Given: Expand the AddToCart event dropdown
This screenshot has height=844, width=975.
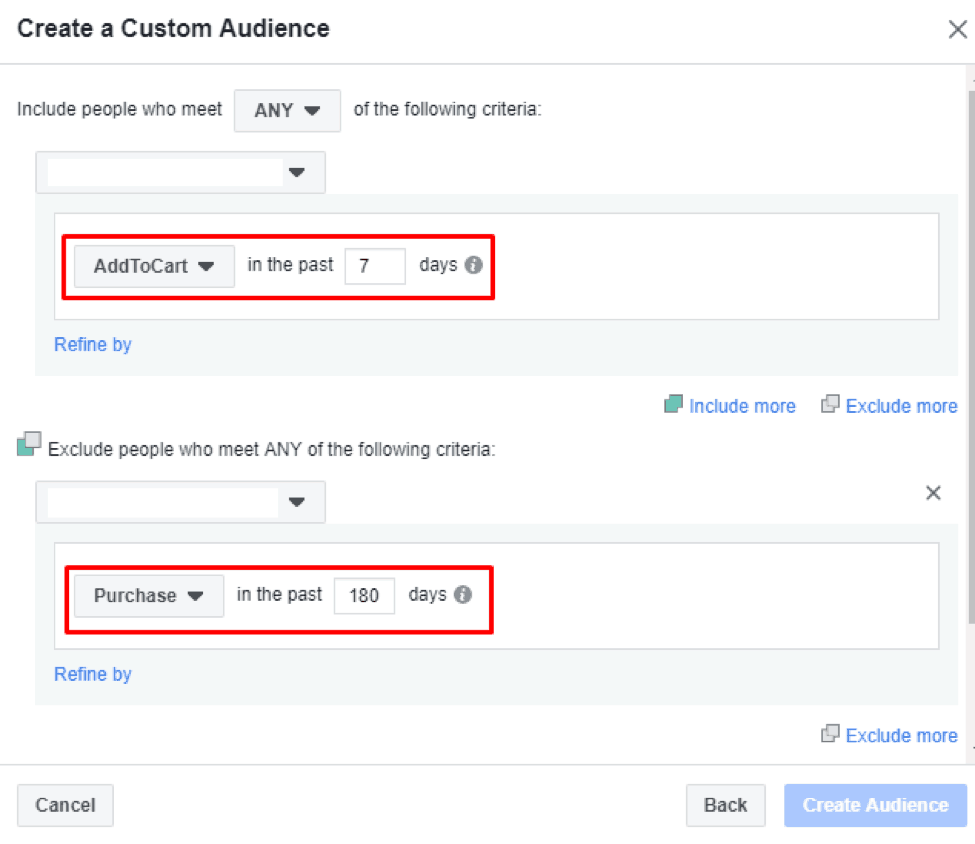Looking at the screenshot, I should (154, 267).
